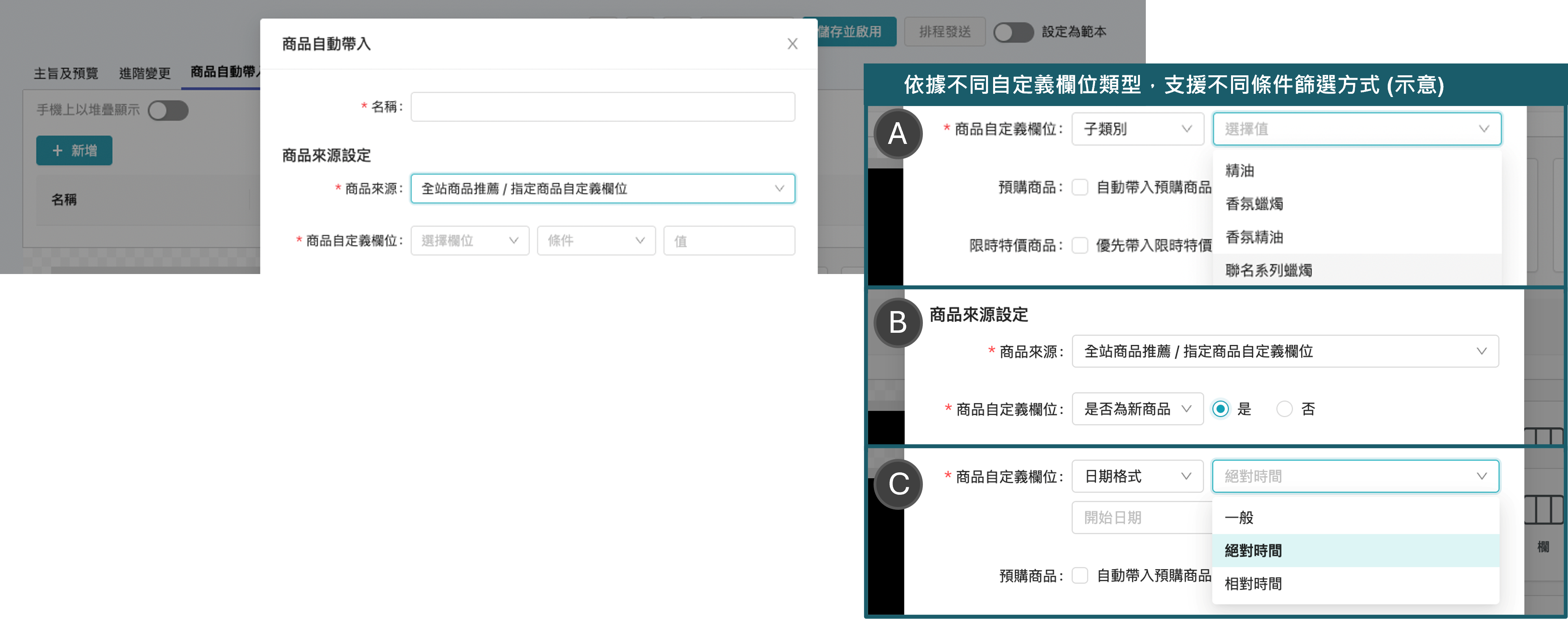Viewport: 1568px width, 619px height.
Task: Toggle 設定為範本 switch
Action: click(1013, 32)
